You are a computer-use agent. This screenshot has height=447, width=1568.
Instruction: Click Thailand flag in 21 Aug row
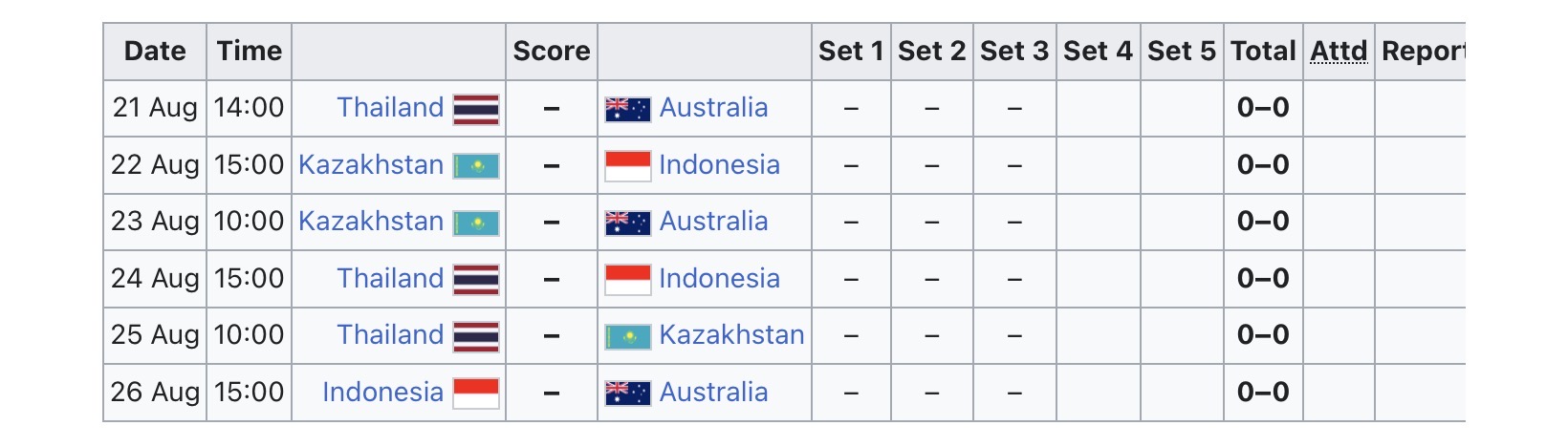(x=476, y=110)
